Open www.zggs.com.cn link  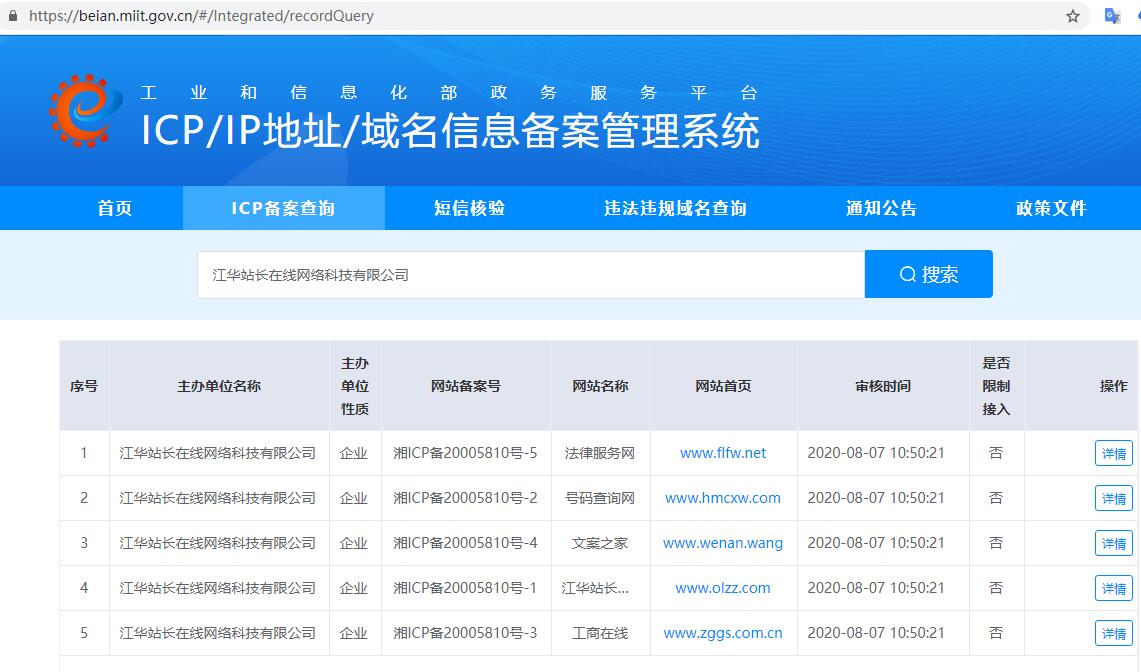point(723,633)
